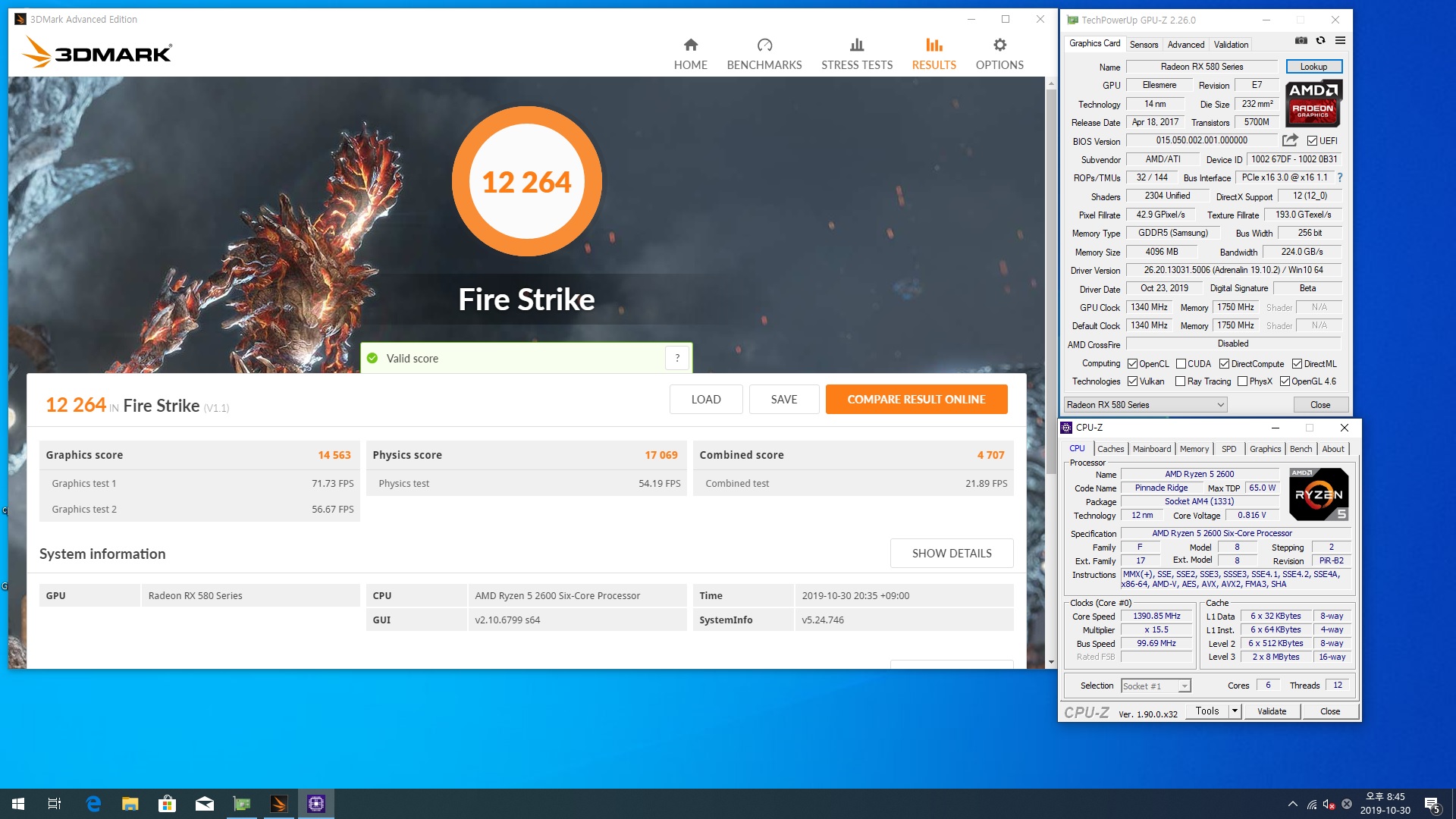
Task: Toggle the PhysX checkbox
Action: pyautogui.click(x=1242, y=381)
